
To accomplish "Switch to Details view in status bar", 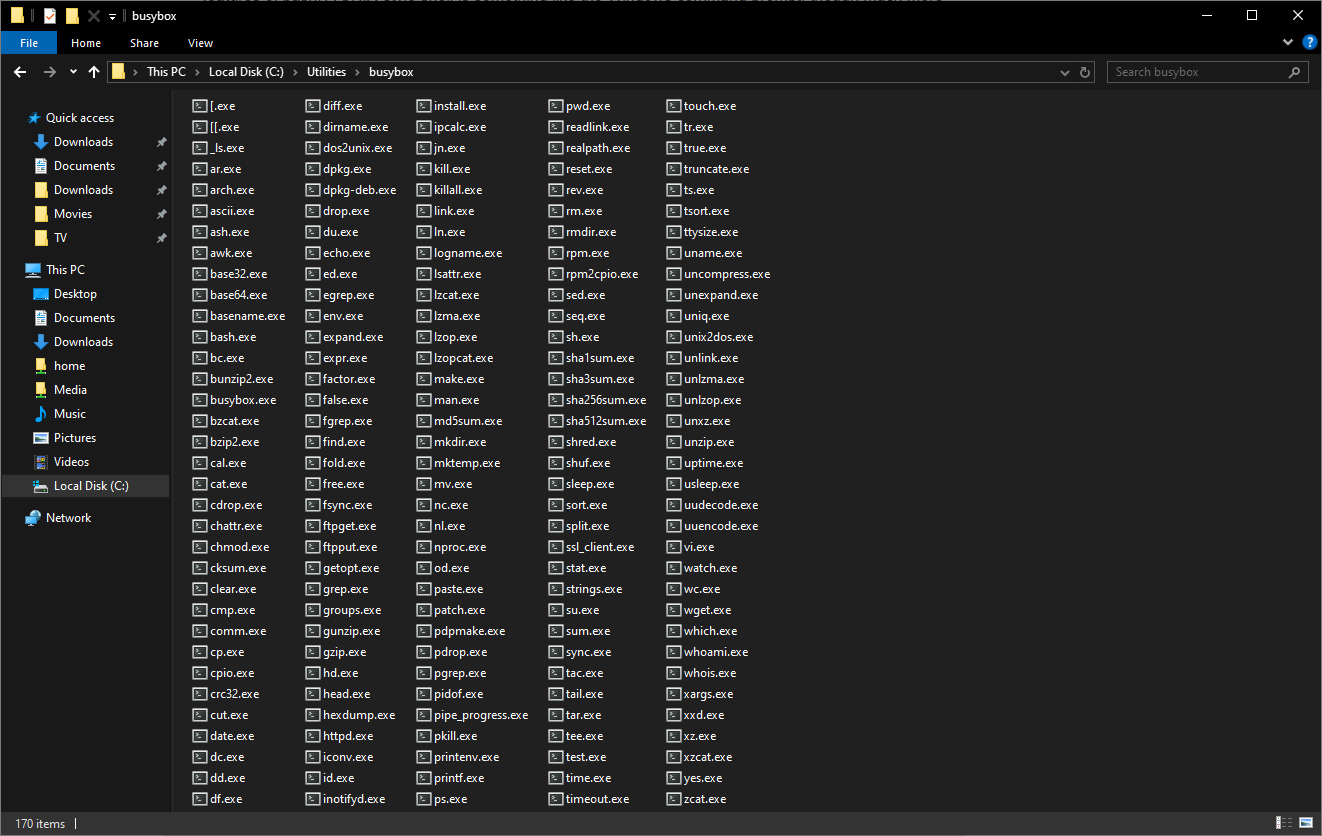I will point(1284,823).
